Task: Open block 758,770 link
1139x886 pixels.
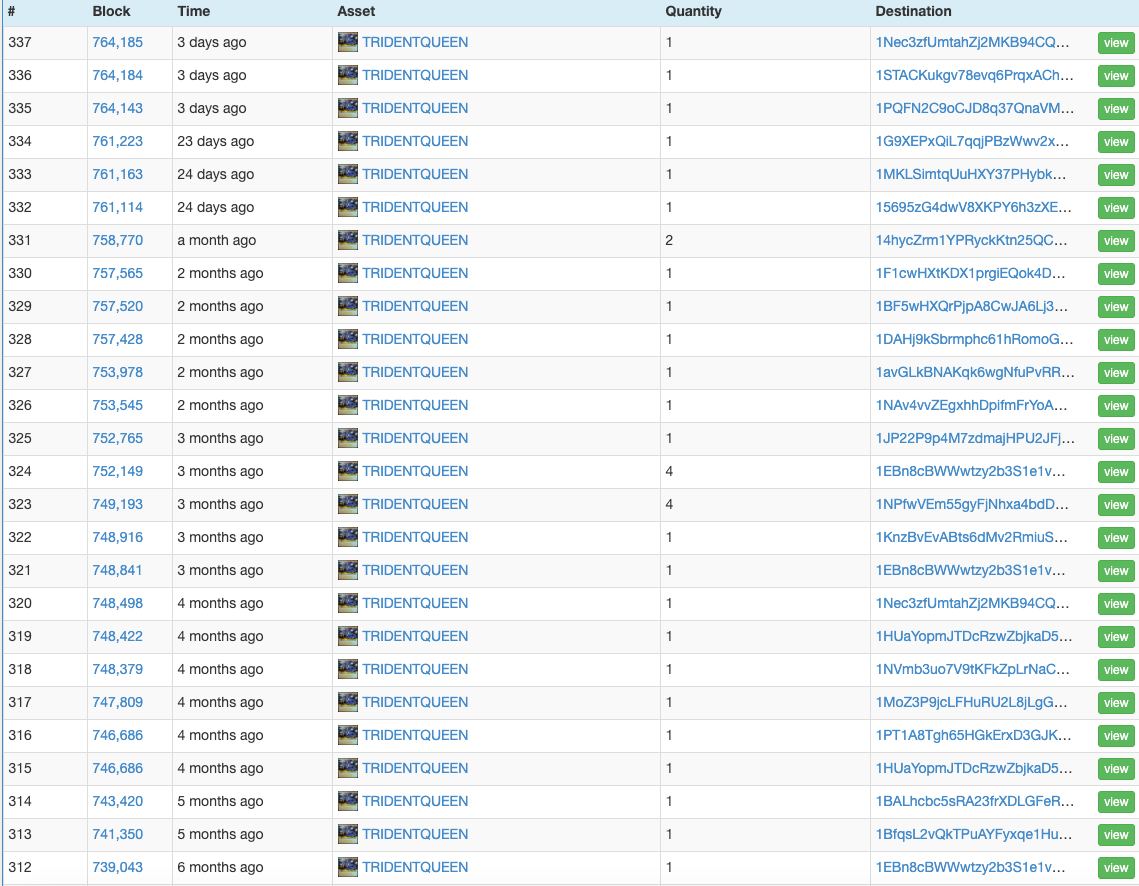Action: click(118, 240)
